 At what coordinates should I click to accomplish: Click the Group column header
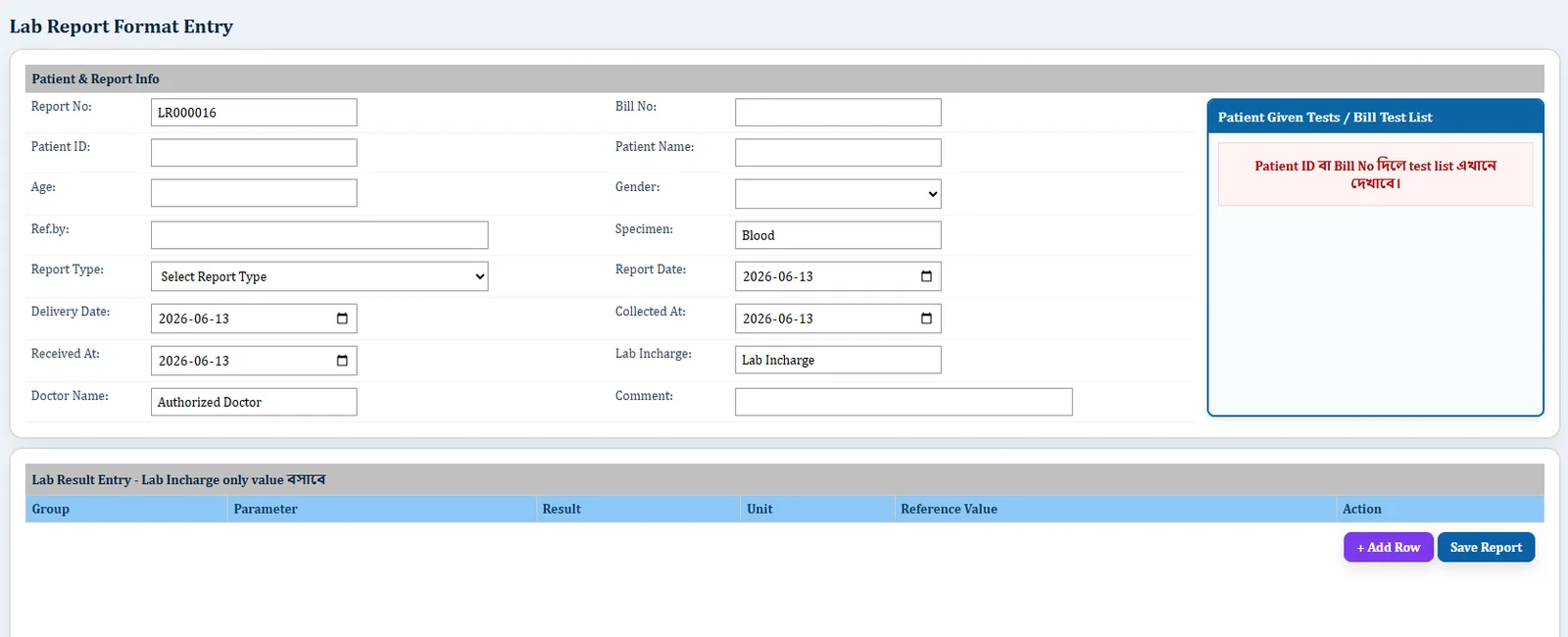[x=125, y=509]
